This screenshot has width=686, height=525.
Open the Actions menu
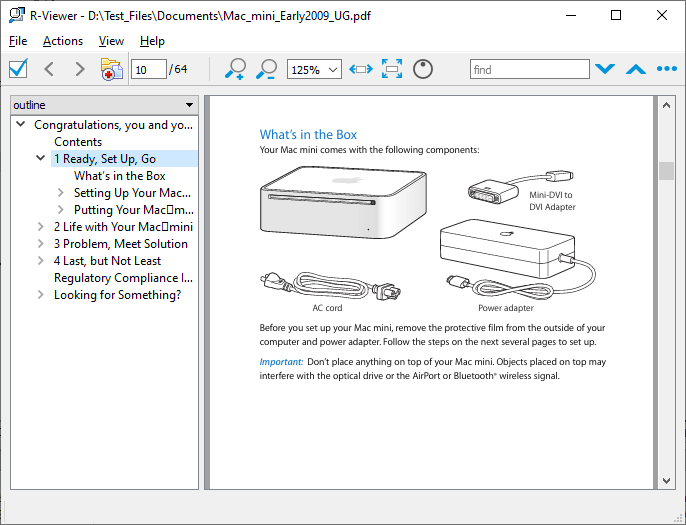tap(63, 41)
